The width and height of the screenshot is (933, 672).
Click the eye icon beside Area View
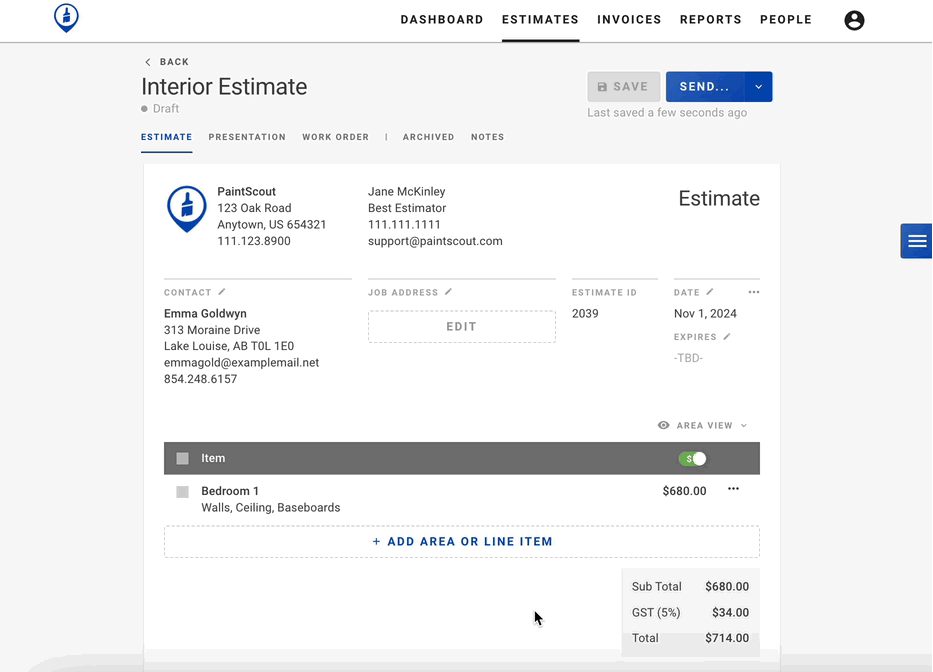coord(663,425)
